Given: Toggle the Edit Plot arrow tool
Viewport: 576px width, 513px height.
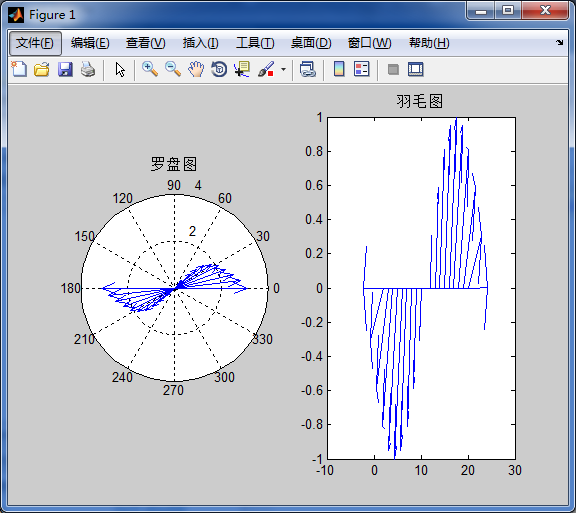Looking at the screenshot, I should 120,69.
